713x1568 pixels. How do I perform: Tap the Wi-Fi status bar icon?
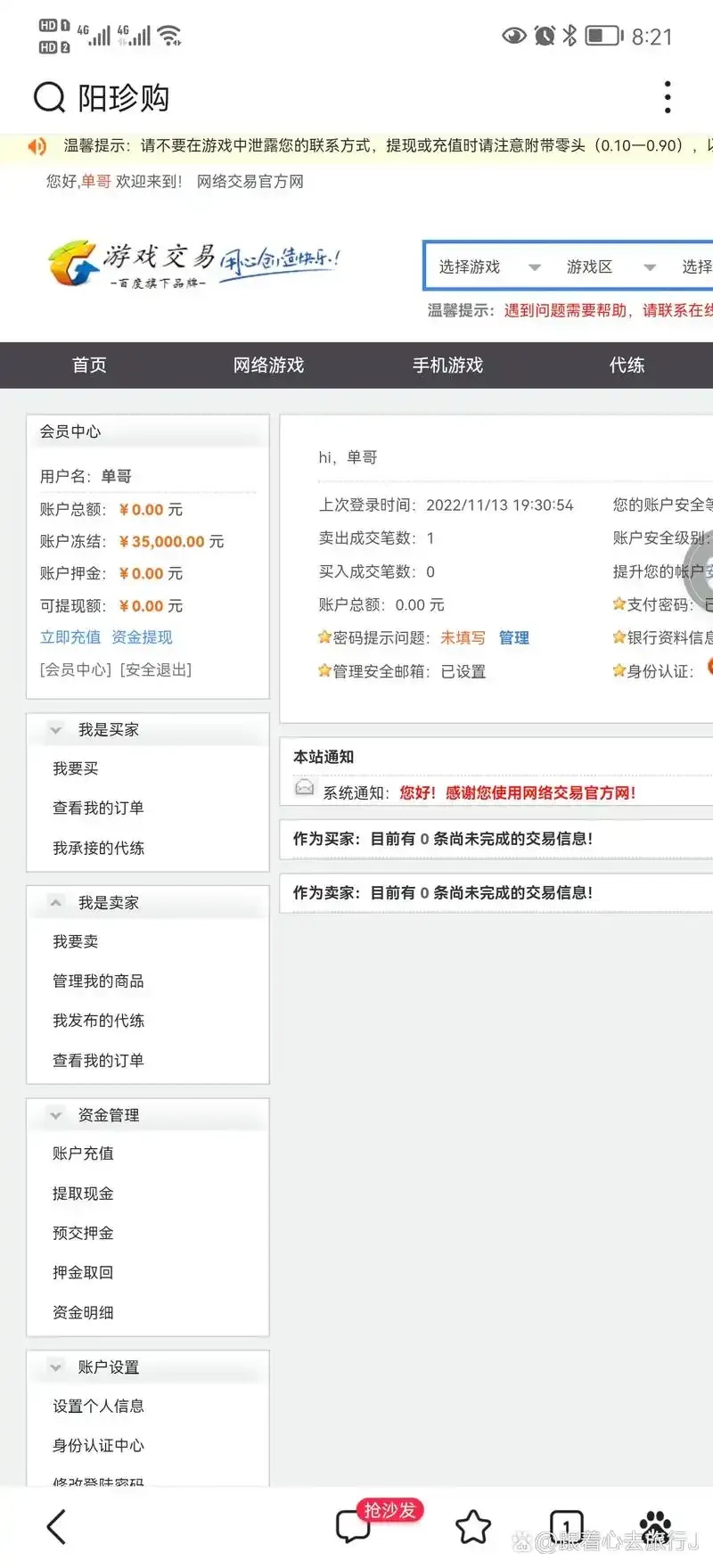coord(169,36)
